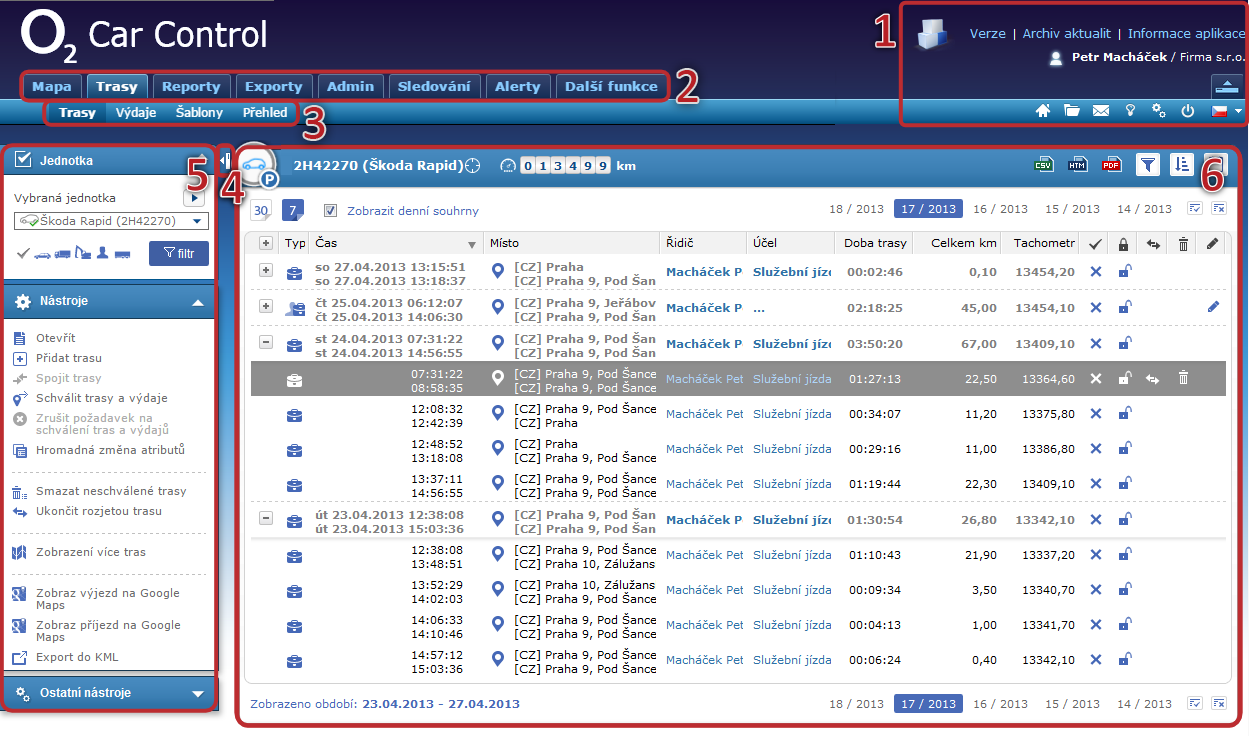Show 30-day calendar view icon
Viewport: 1249px width, 736px height.
tap(260, 211)
